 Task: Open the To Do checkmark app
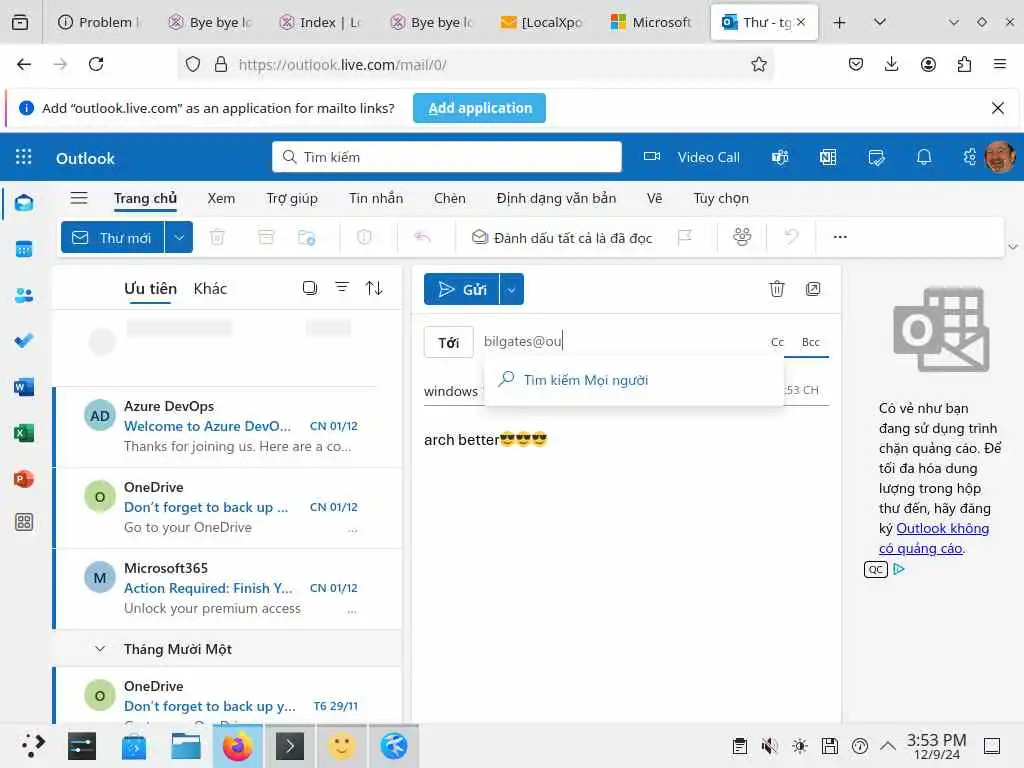pos(24,341)
